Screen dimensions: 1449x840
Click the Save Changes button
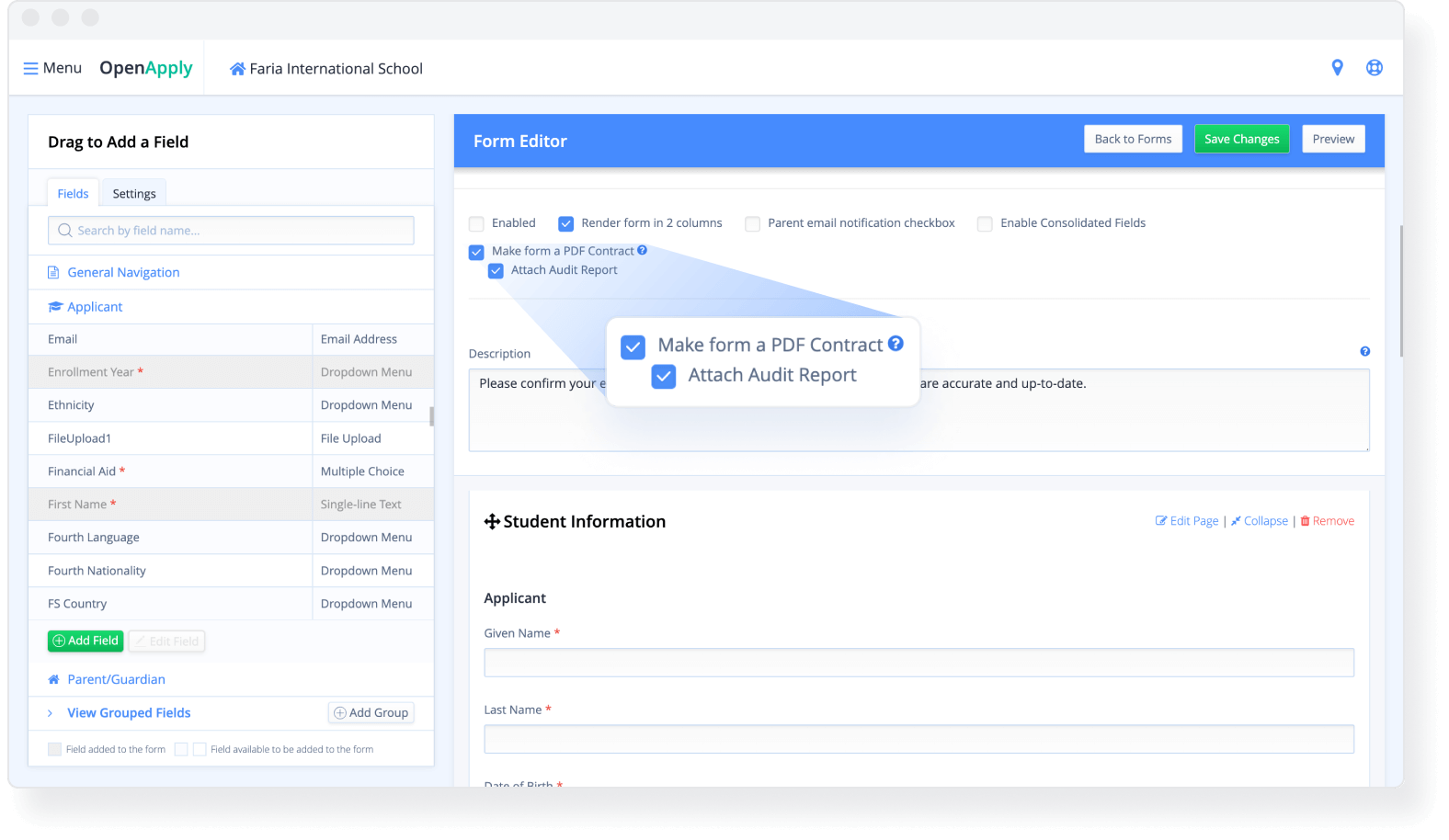coord(1241,139)
